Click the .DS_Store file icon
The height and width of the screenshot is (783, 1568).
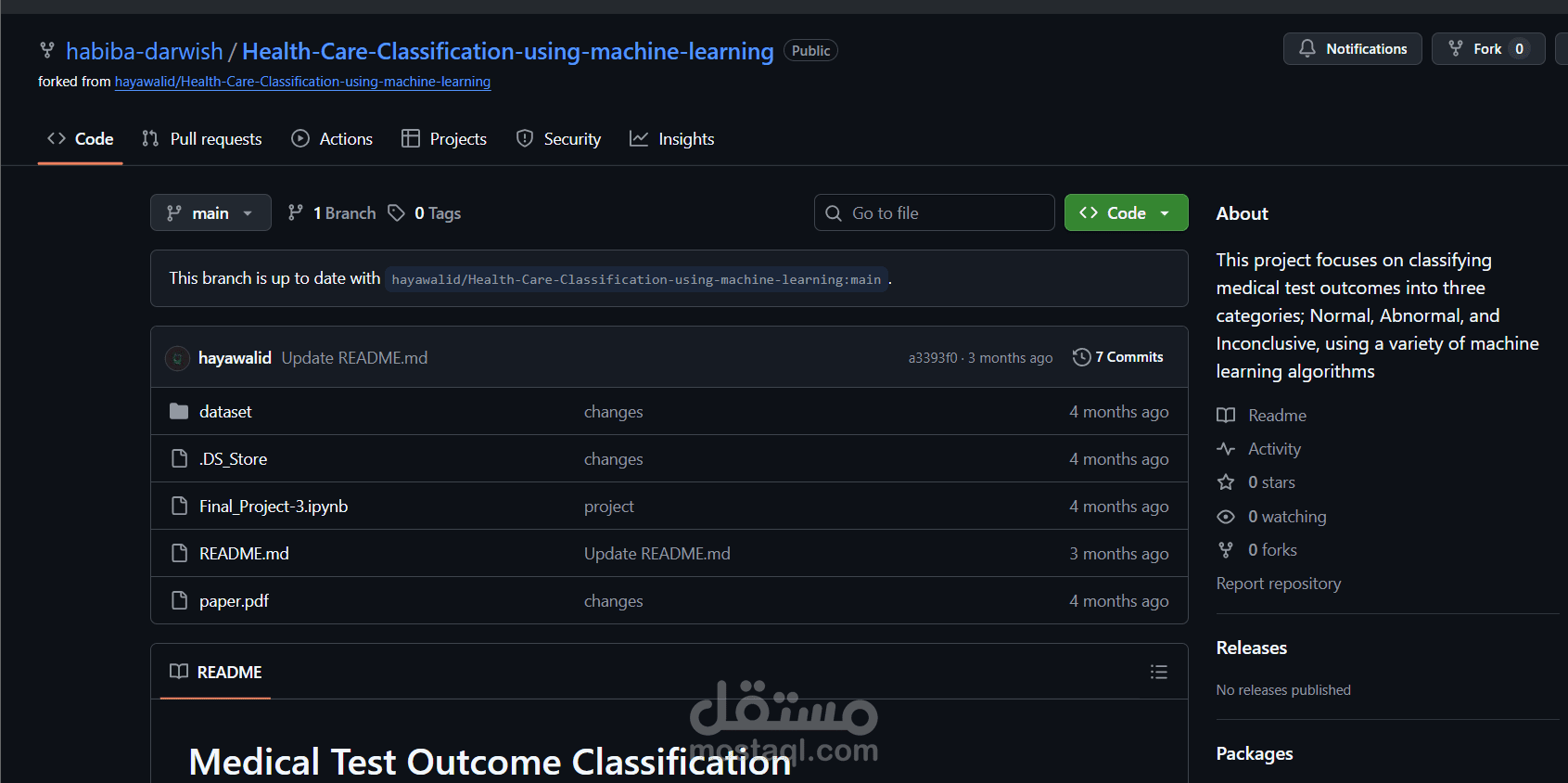(x=180, y=458)
